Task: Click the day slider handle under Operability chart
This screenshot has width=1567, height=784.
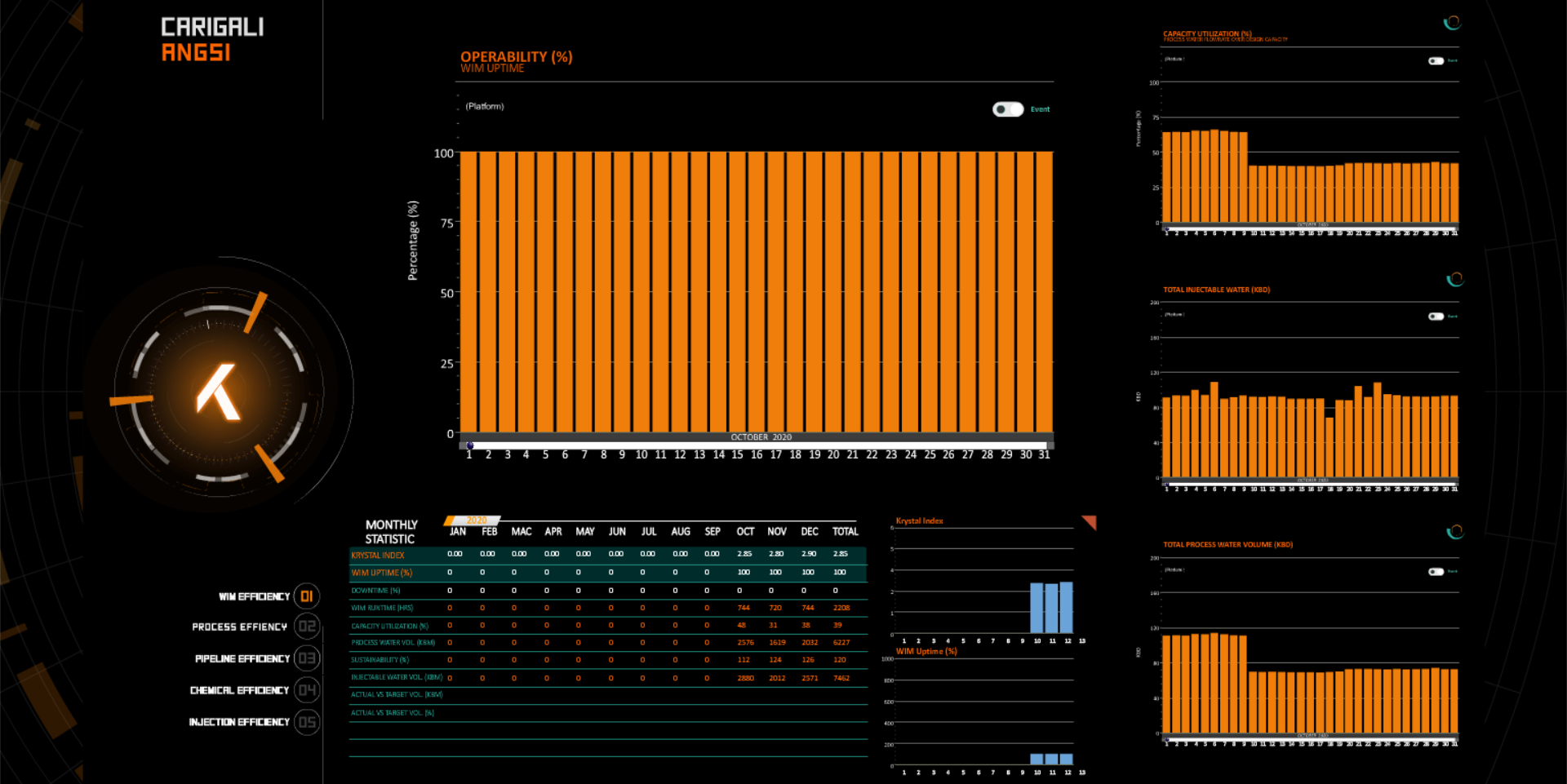Action: click(470, 445)
